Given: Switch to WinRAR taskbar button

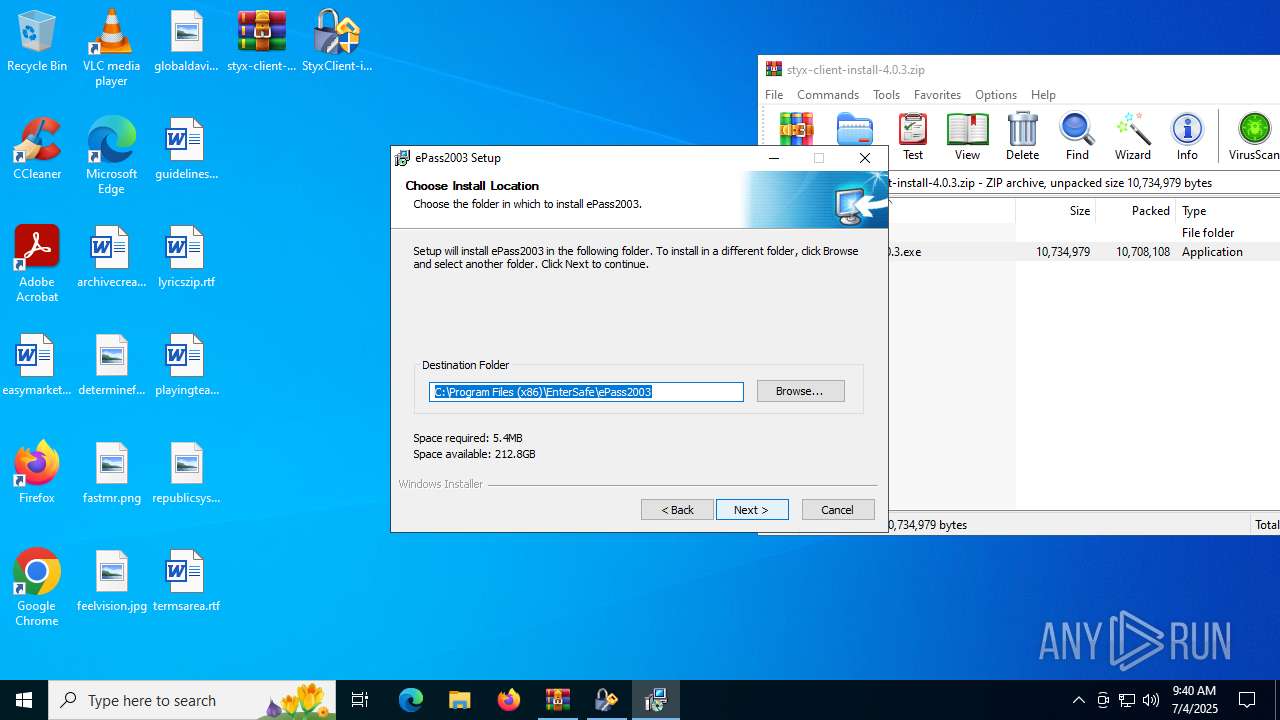Looking at the screenshot, I should click(x=557, y=700).
